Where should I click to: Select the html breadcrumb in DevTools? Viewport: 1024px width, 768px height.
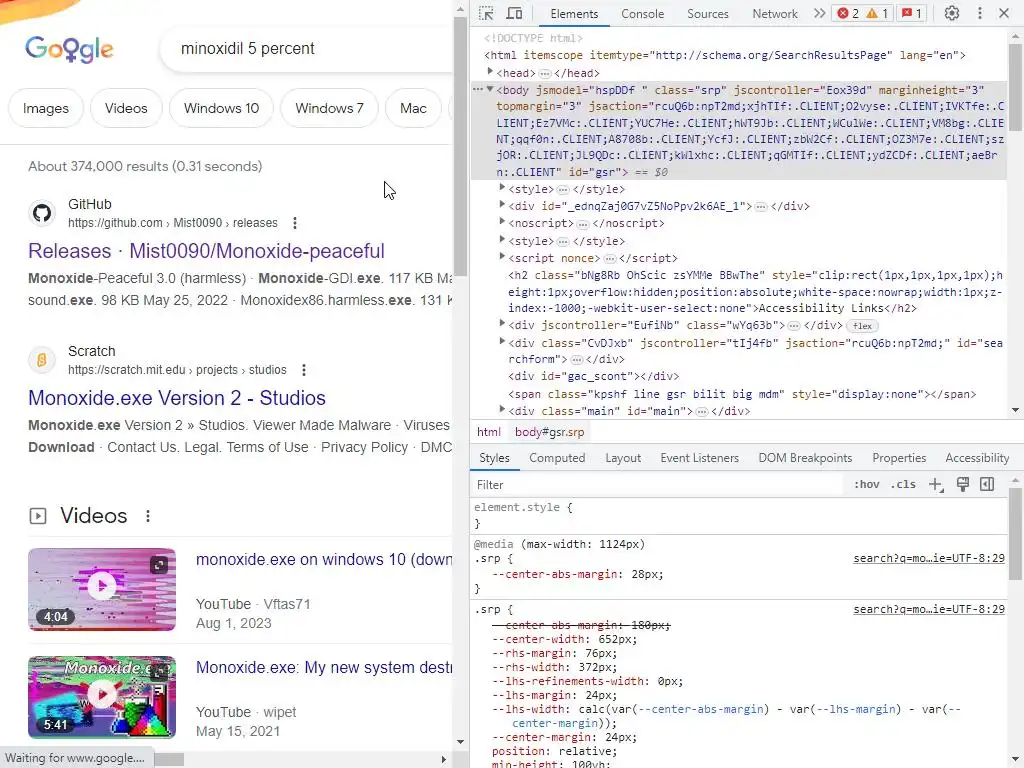tap(488, 432)
